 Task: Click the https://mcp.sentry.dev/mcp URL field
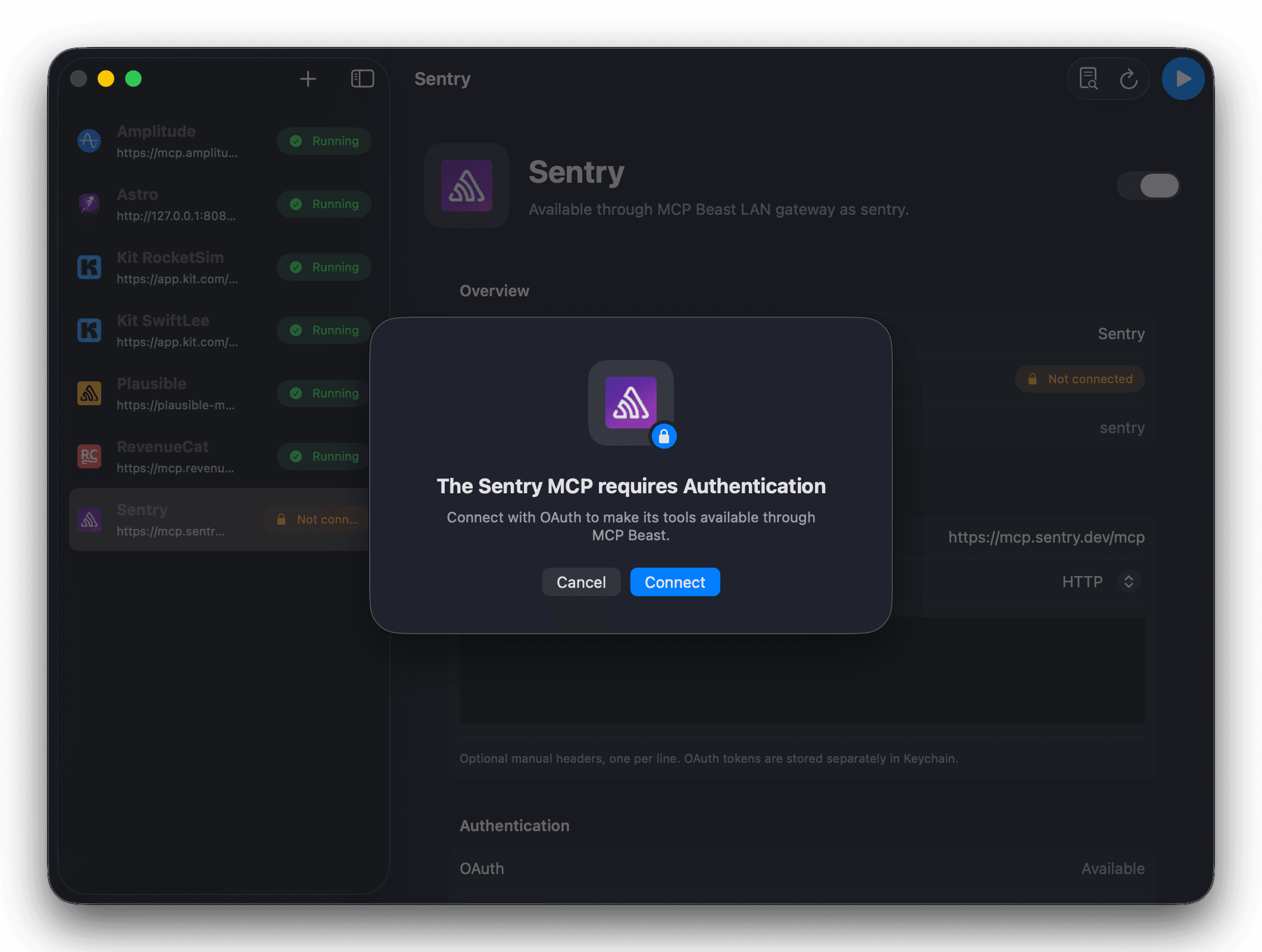pyautogui.click(x=1046, y=537)
